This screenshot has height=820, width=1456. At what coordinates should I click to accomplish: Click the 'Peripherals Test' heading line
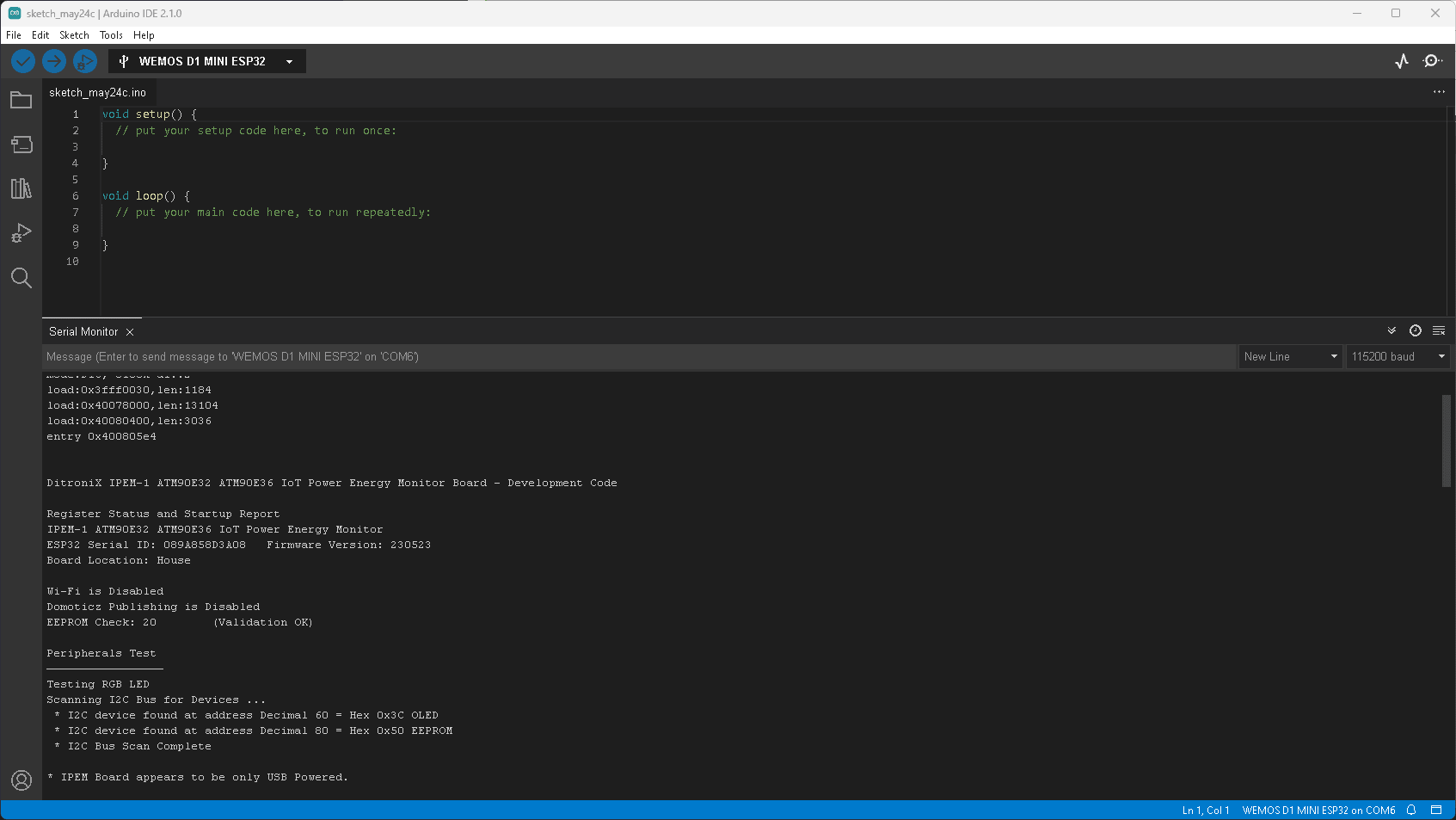(101, 653)
